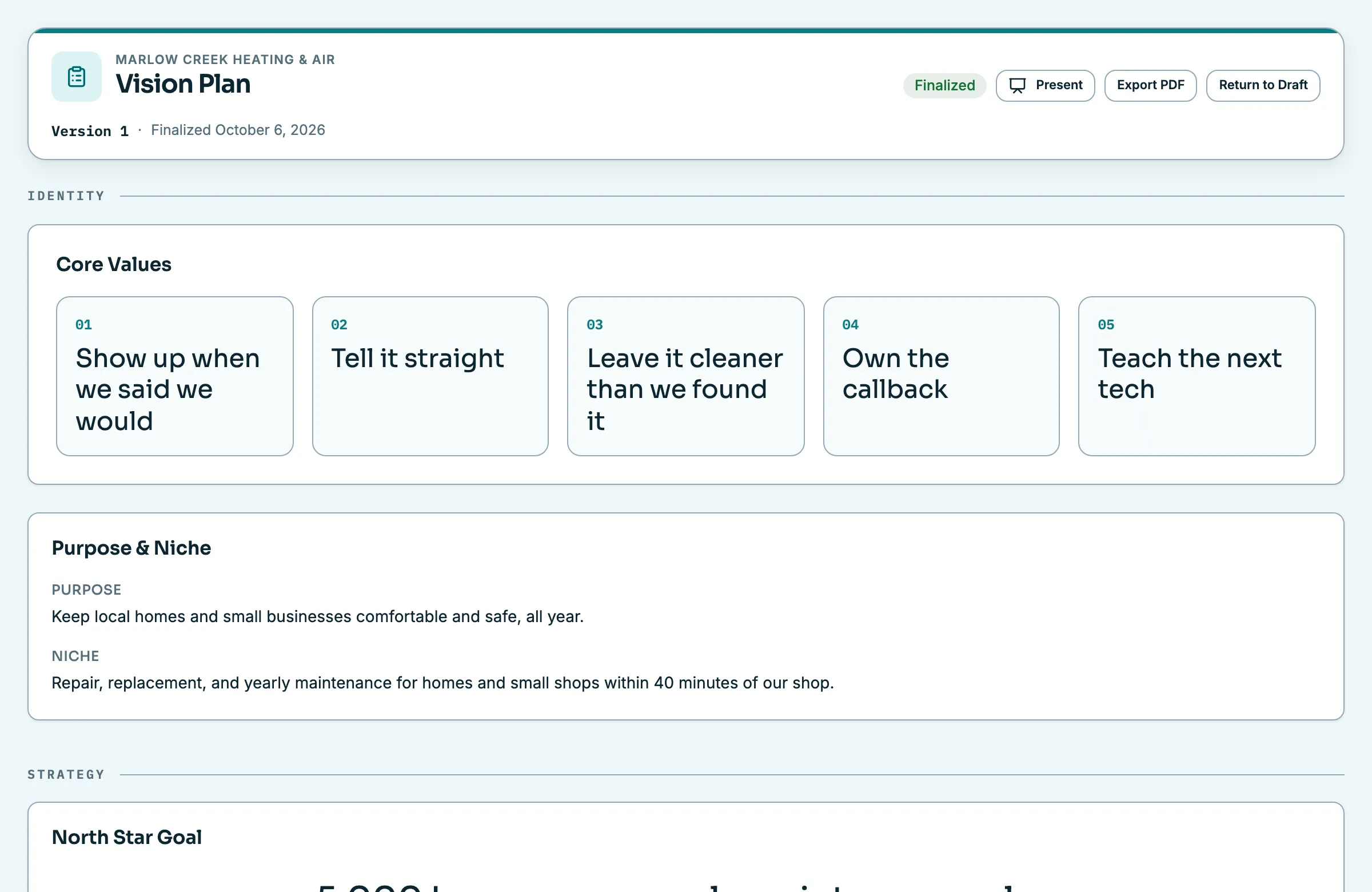Click the purpose statement about local homes

tap(318, 616)
